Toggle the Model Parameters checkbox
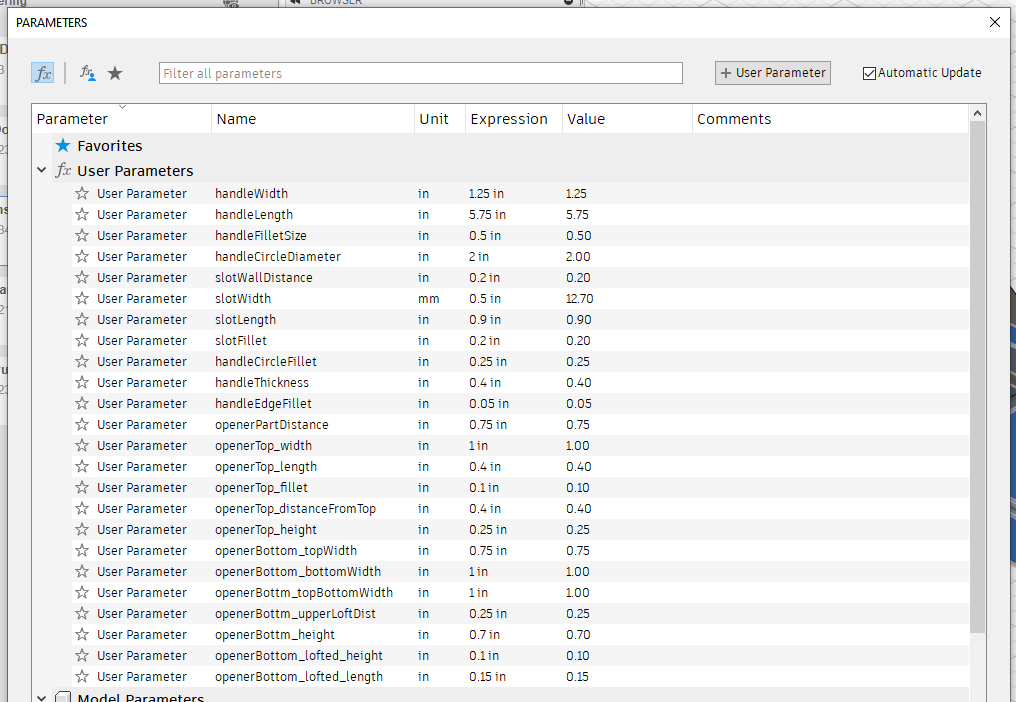Image resolution: width=1016 pixels, height=702 pixels. coord(63,697)
